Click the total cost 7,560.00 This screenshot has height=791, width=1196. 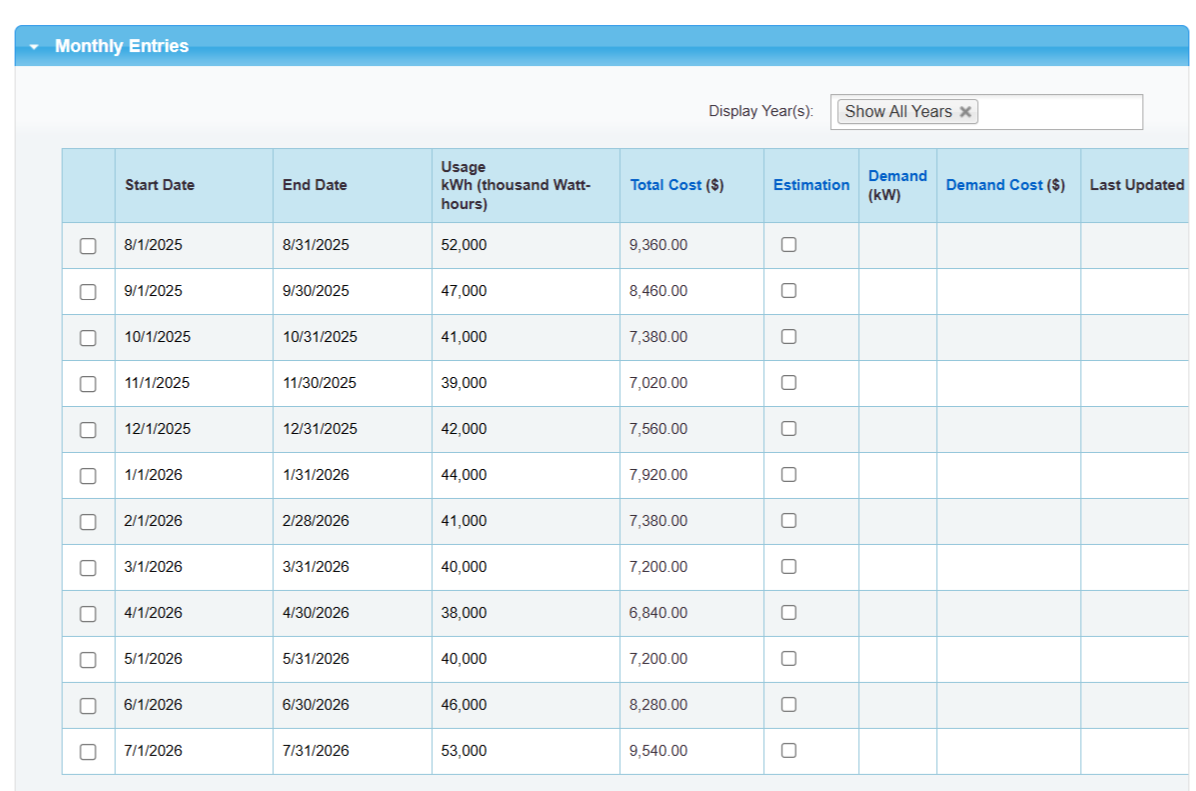pos(658,429)
